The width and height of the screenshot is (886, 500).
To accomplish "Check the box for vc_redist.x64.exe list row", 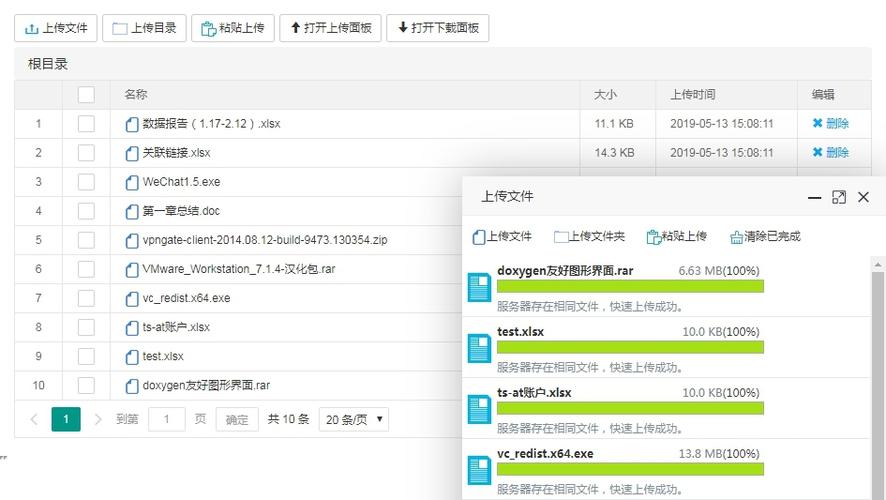I will (86, 298).
